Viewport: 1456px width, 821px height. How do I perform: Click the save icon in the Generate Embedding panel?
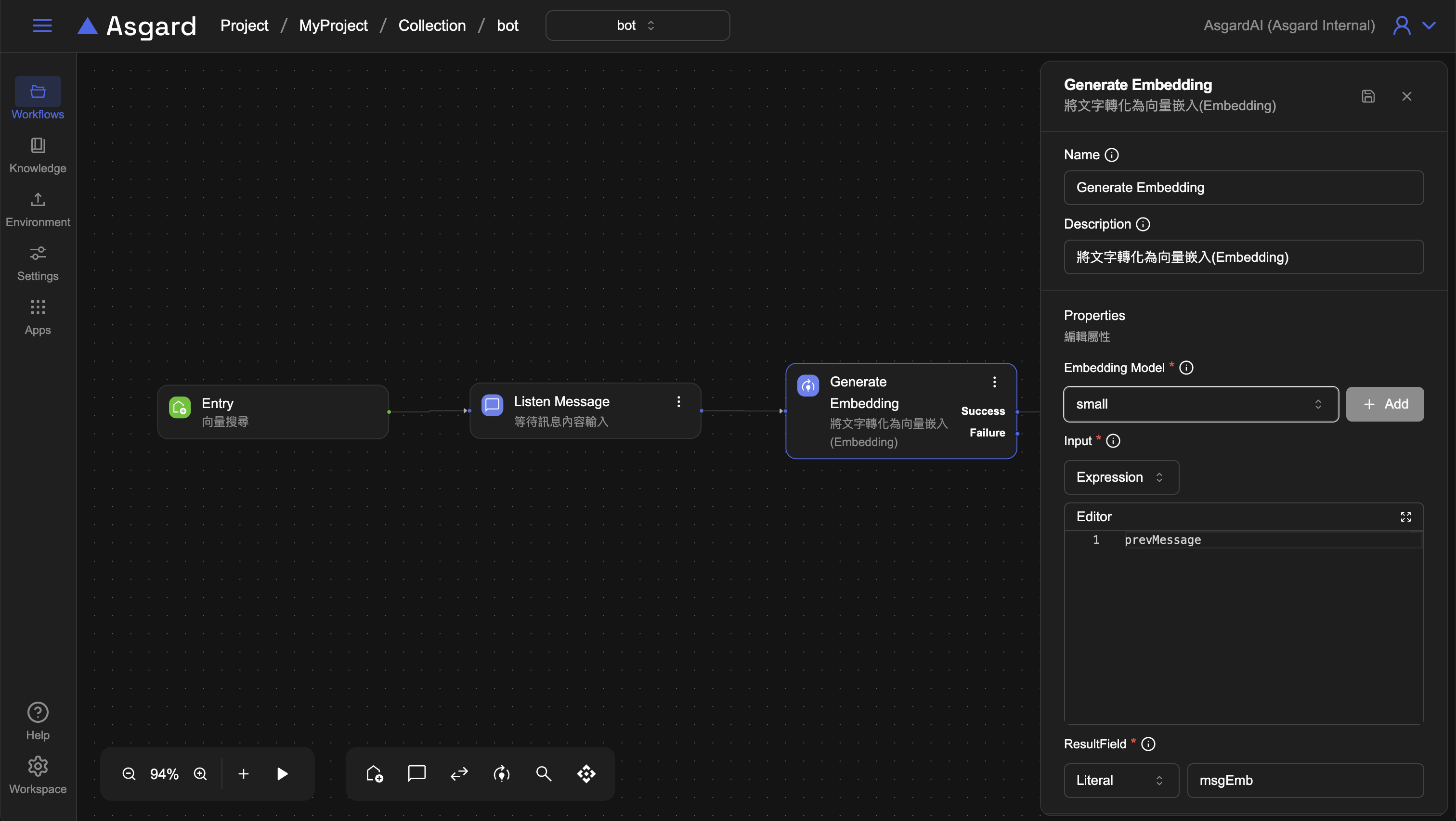[x=1368, y=96]
